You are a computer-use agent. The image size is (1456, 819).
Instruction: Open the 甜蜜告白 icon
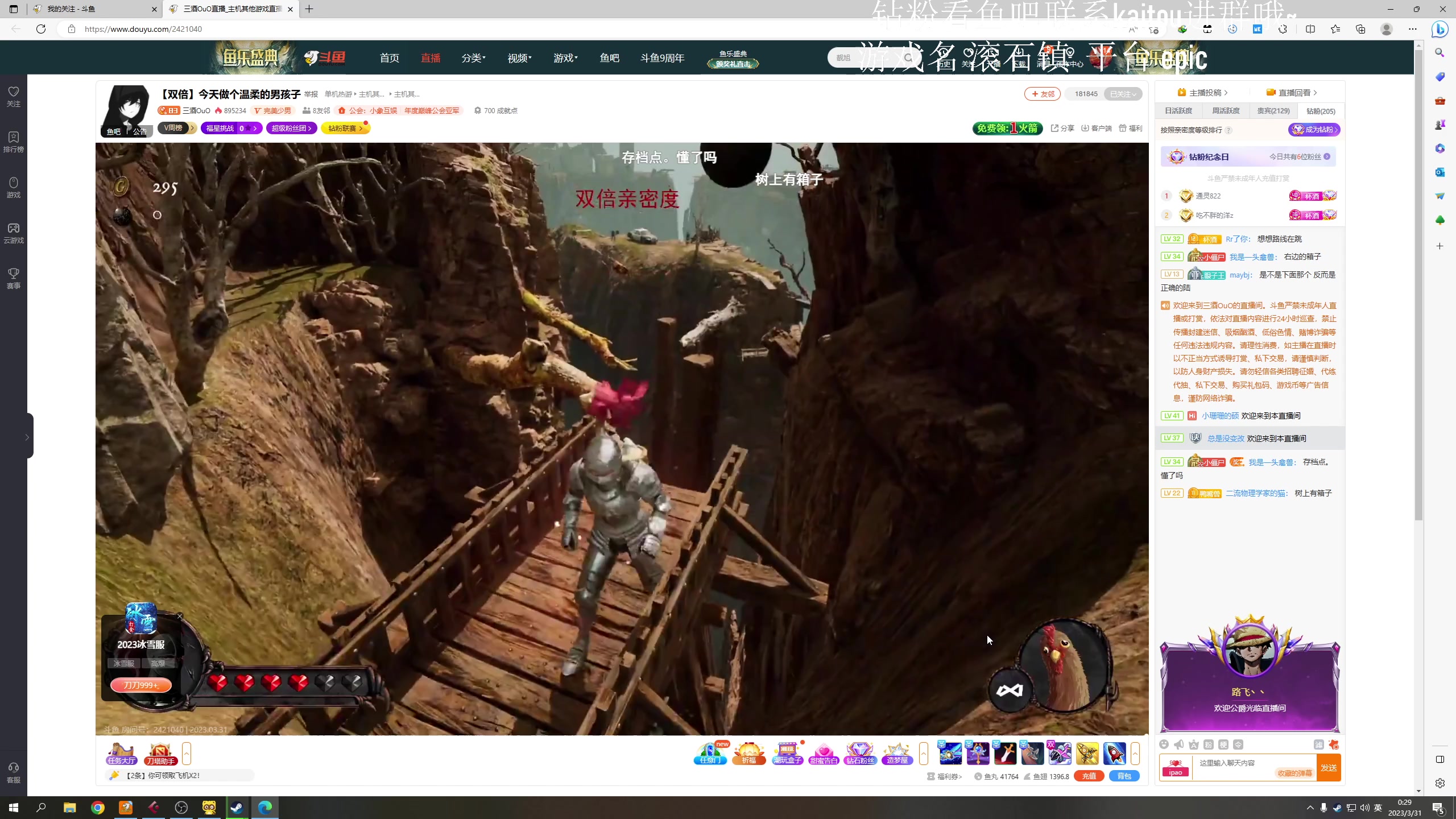pos(824,754)
